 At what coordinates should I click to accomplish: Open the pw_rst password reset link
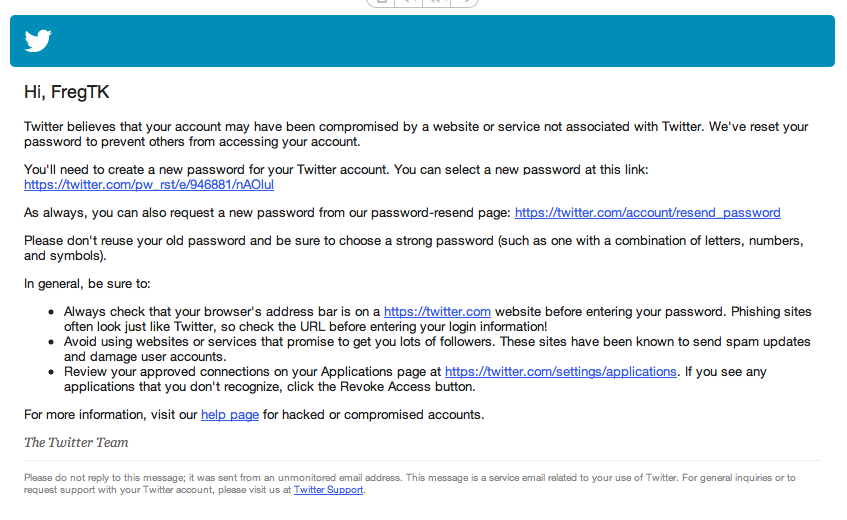pos(149,185)
